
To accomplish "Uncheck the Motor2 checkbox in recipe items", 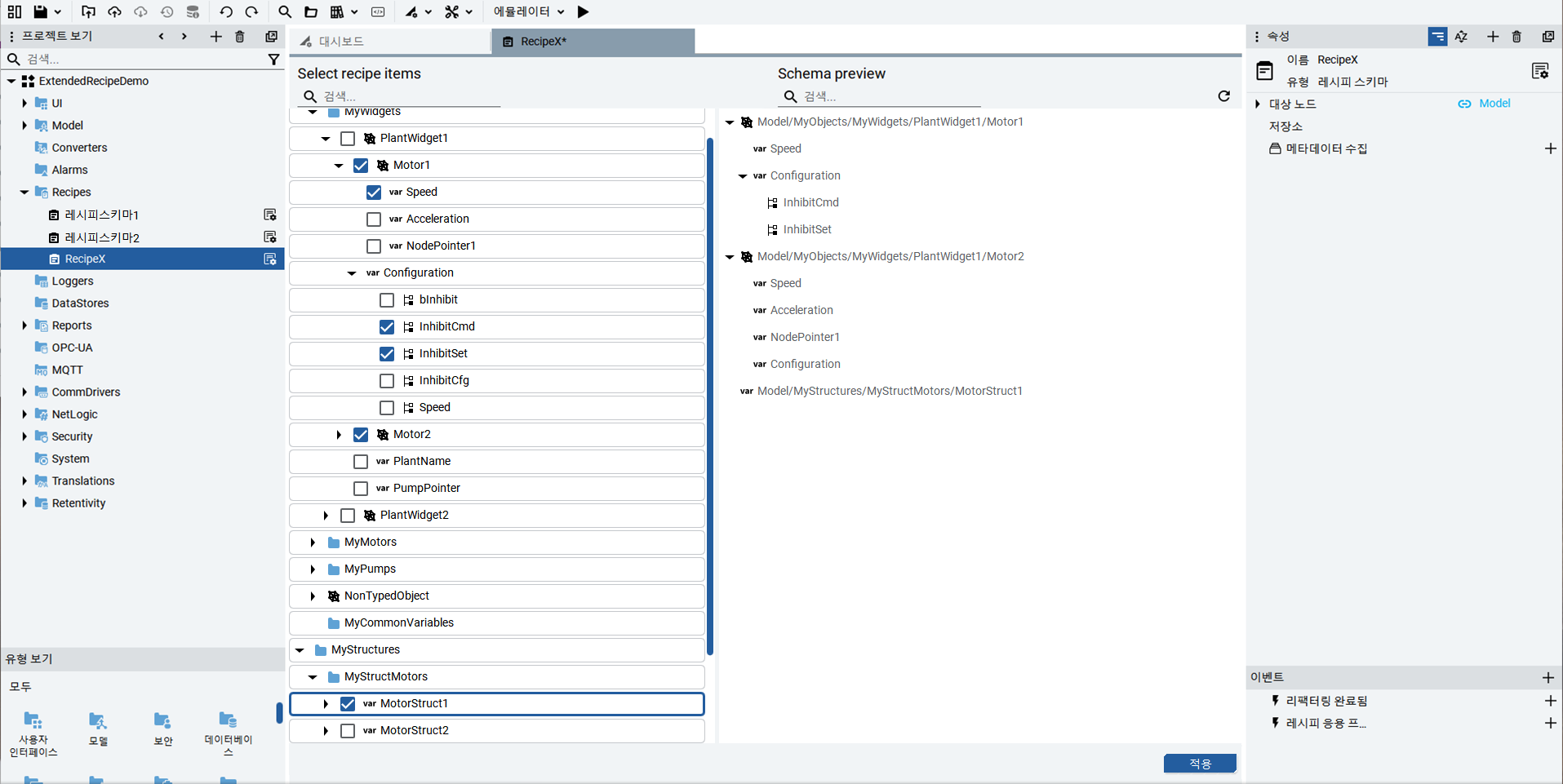I will click(x=361, y=434).
